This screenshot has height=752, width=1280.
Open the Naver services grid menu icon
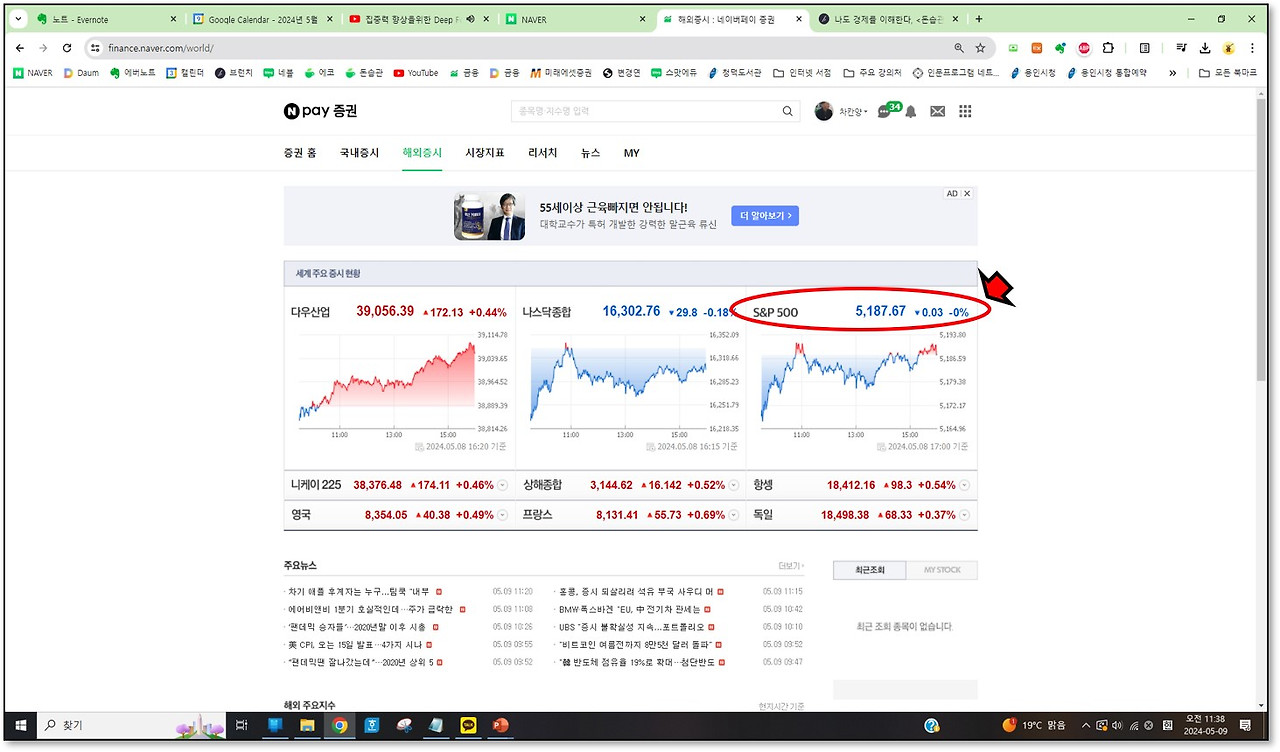point(965,112)
